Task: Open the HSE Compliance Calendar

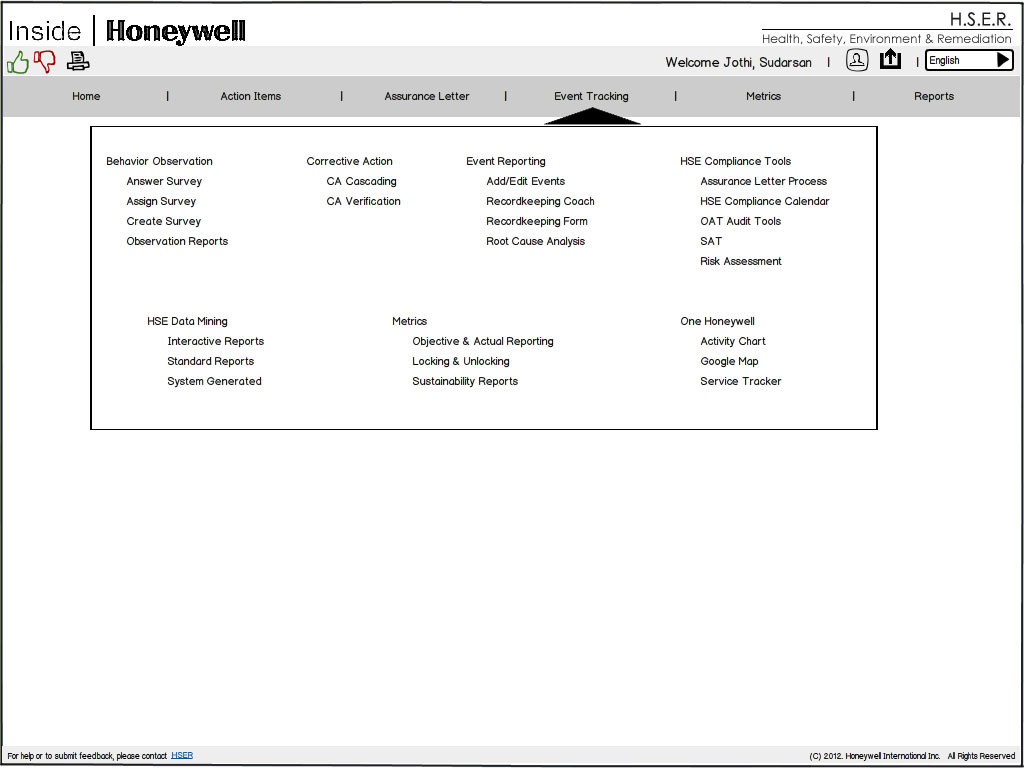Action: click(x=764, y=201)
